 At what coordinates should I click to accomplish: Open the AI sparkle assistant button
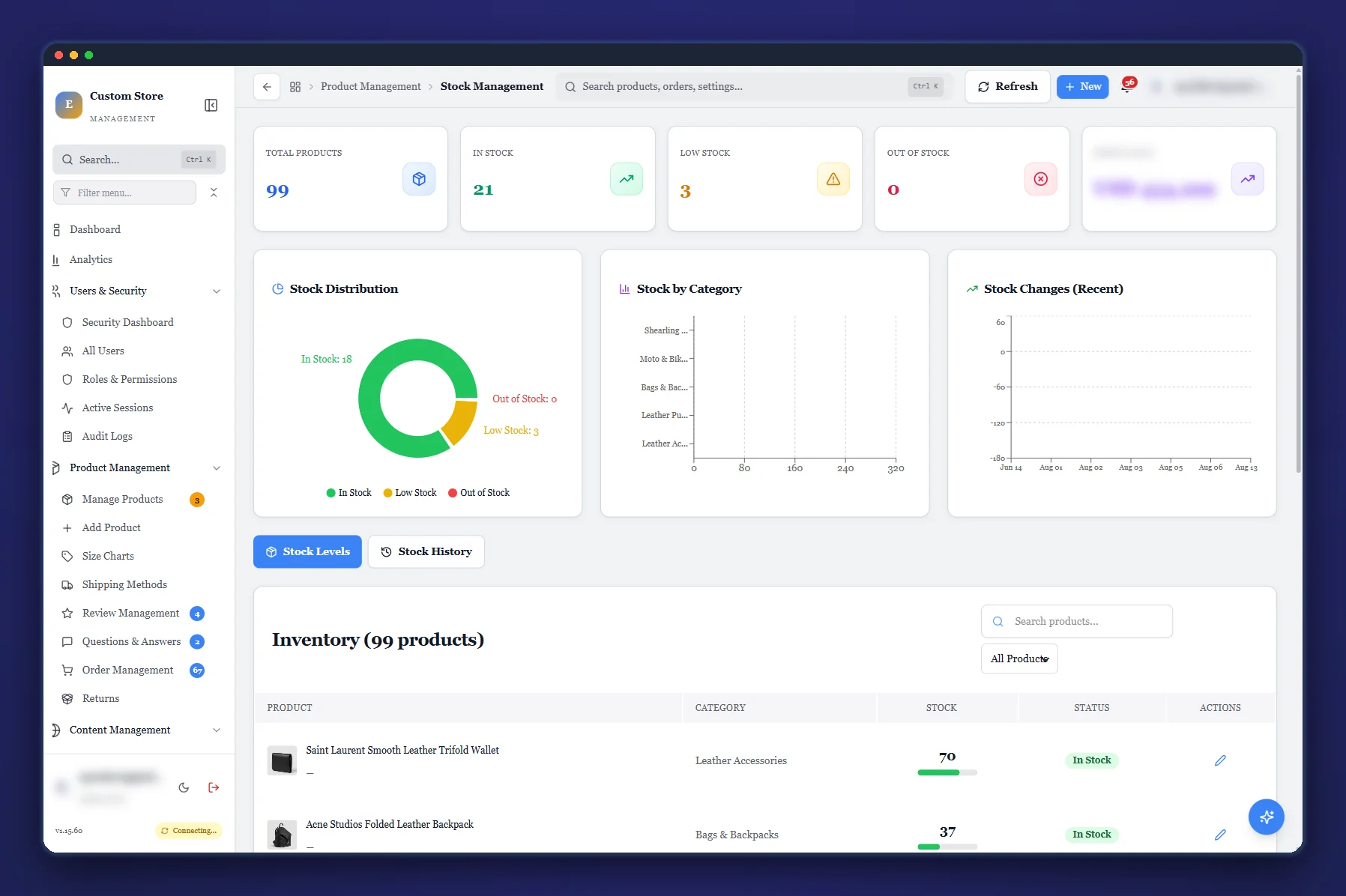click(x=1267, y=817)
